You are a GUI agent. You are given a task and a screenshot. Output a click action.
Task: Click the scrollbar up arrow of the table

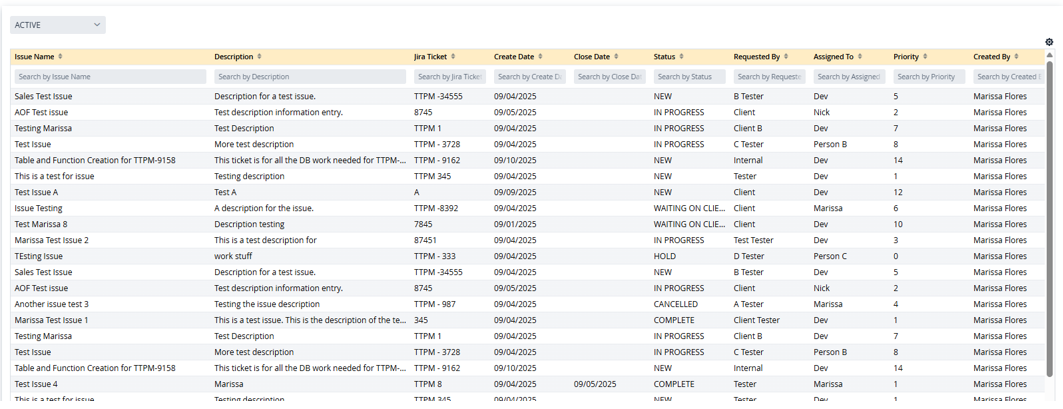pyautogui.click(x=1049, y=56)
